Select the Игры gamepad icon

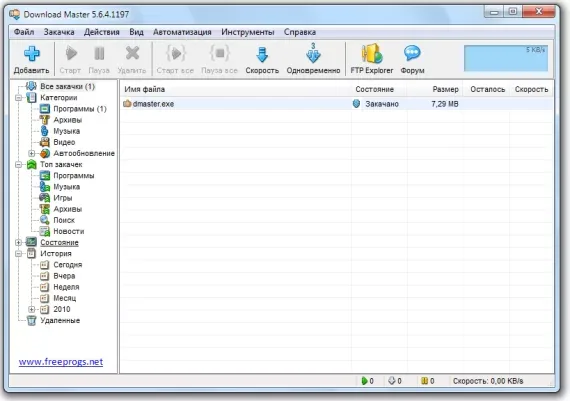44,197
